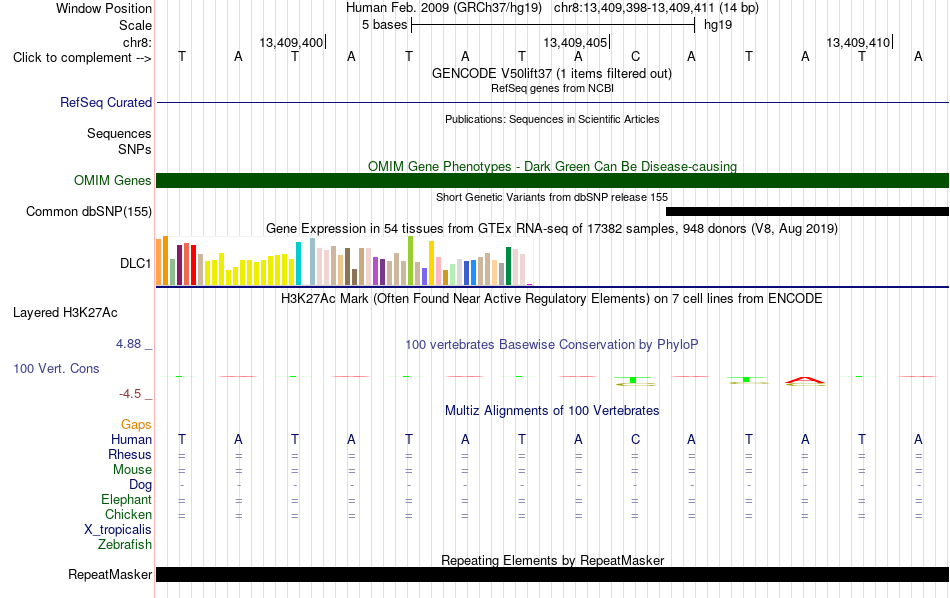Viewport: 950px width, 598px height.
Task: Click the Rhesus alignment row label
Action: [130, 454]
